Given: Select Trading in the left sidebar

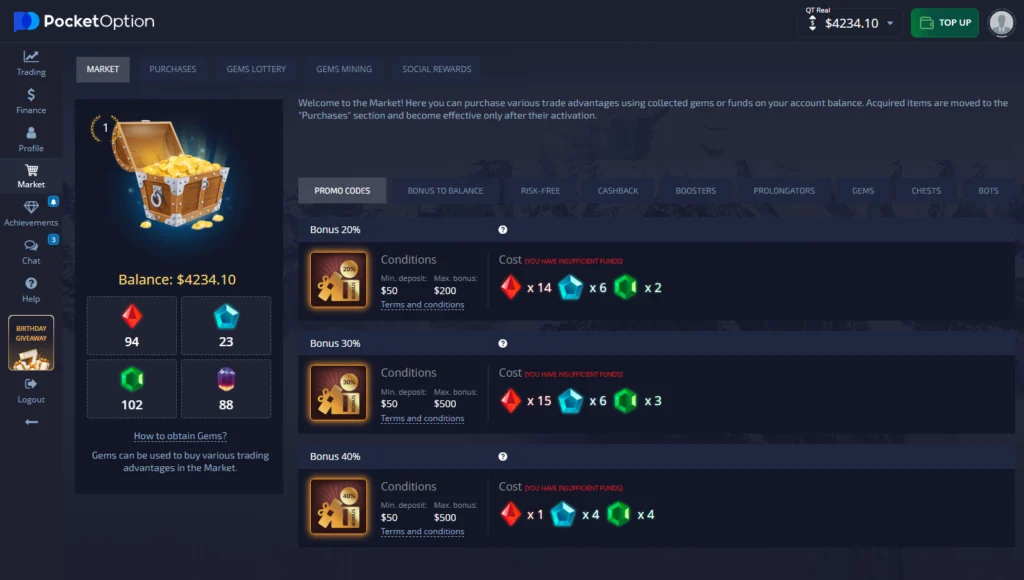Looking at the screenshot, I should (x=31, y=64).
